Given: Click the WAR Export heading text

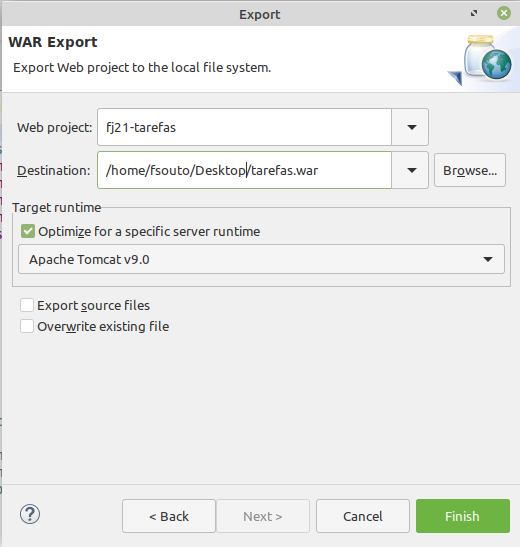Looking at the screenshot, I should 53,42.
